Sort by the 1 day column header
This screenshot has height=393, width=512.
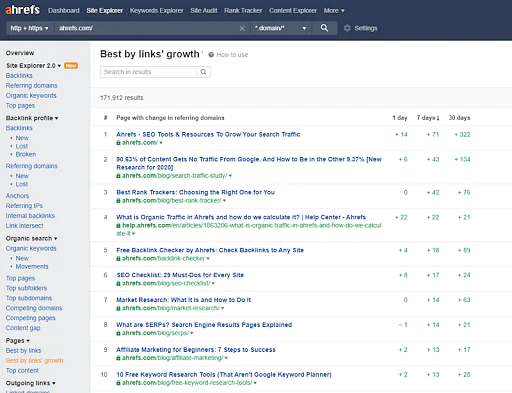pyautogui.click(x=400, y=118)
